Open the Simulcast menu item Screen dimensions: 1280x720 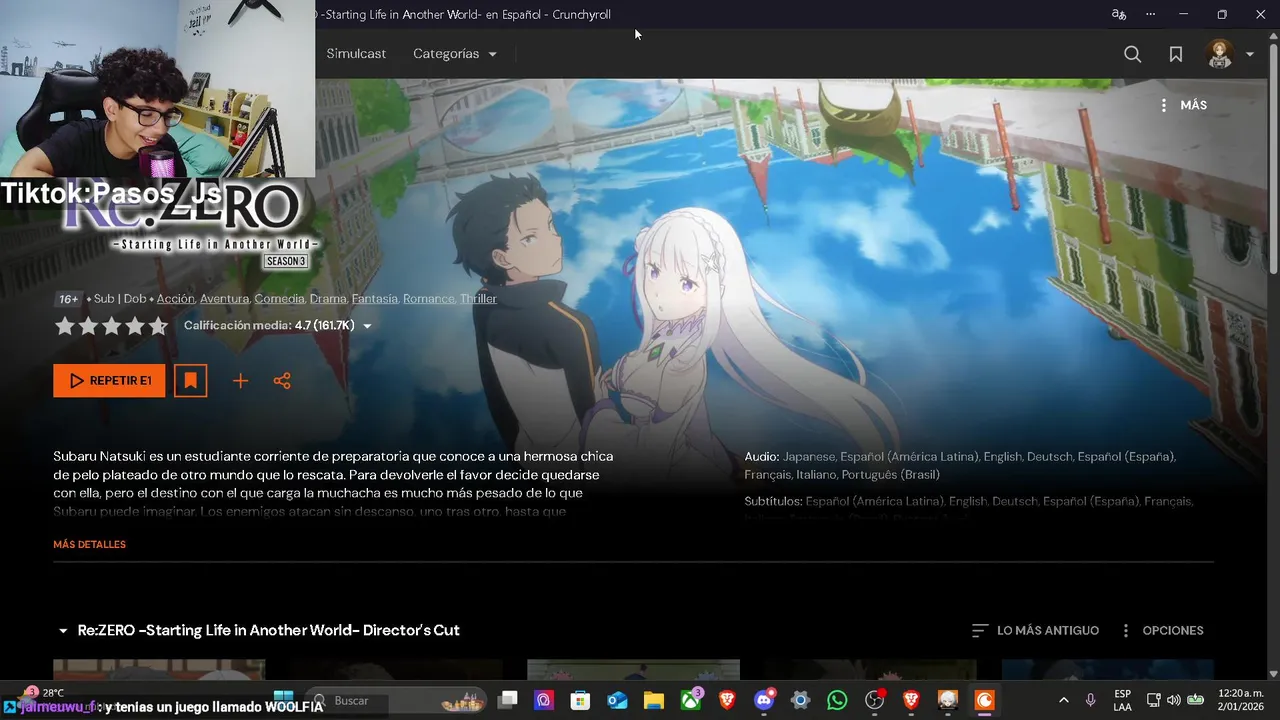click(356, 54)
